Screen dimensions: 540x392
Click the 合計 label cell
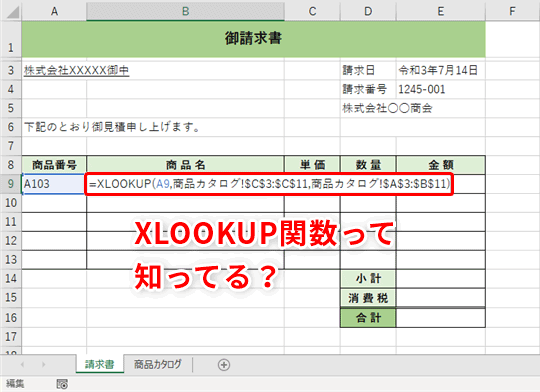coord(368,318)
